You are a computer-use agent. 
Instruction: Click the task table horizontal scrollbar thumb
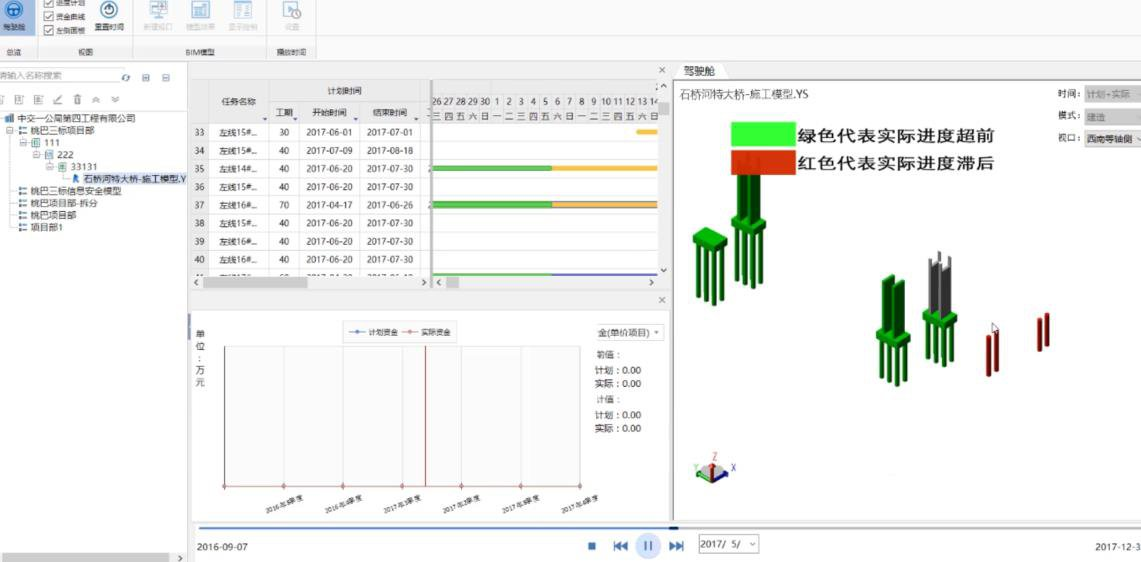coord(255,282)
